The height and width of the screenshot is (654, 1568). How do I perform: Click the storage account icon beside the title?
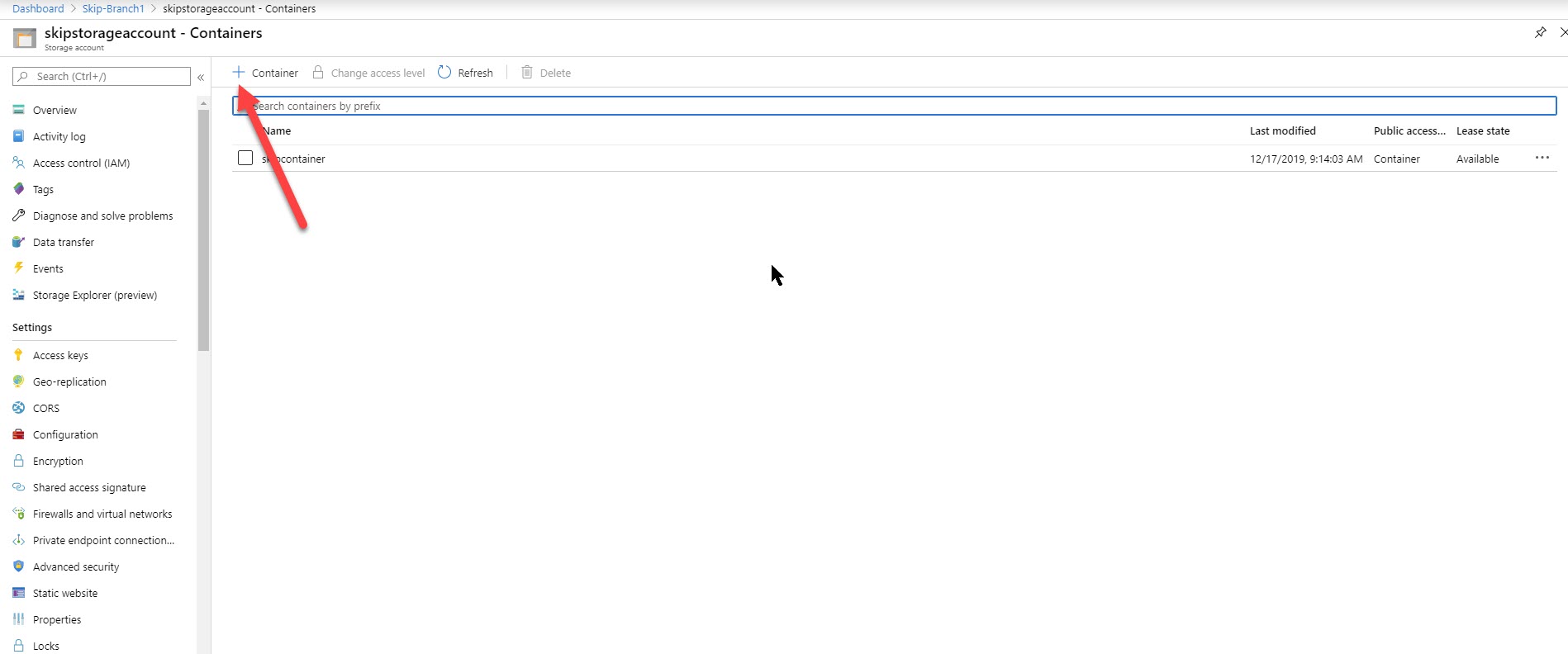25,38
